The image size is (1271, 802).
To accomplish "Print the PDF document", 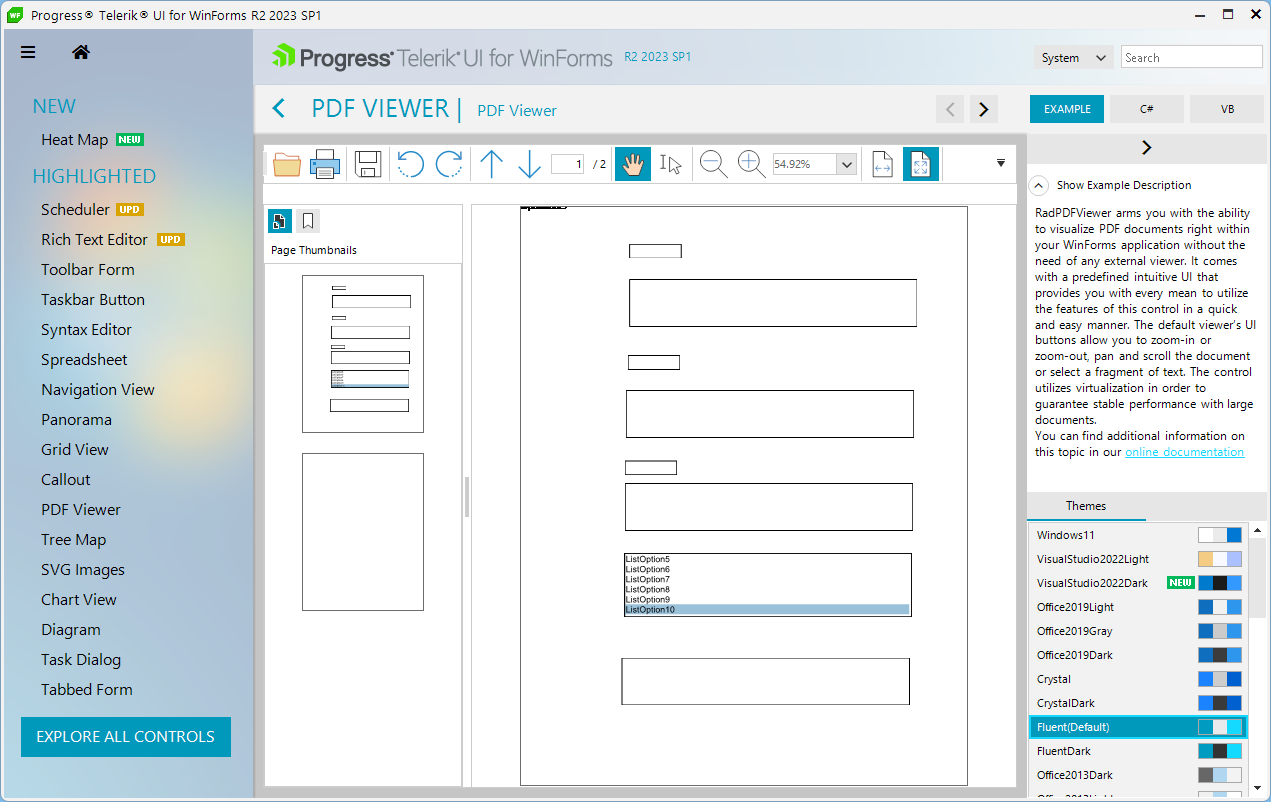I will point(325,164).
